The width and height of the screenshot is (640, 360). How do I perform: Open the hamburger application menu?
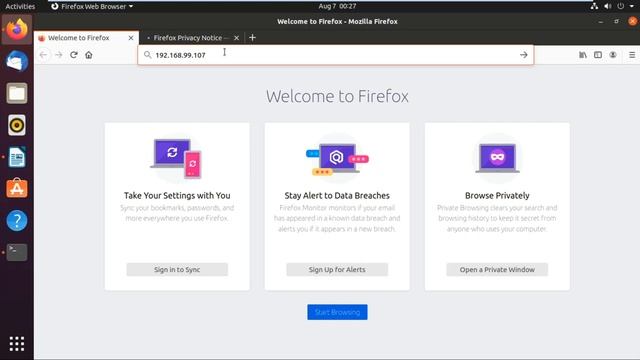click(632, 55)
